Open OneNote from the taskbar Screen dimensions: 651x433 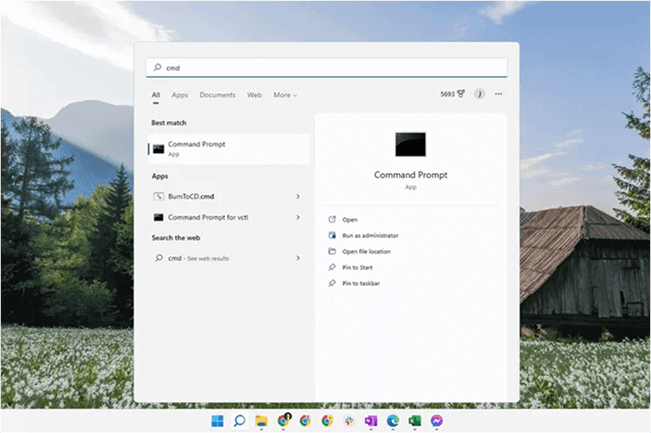click(371, 421)
